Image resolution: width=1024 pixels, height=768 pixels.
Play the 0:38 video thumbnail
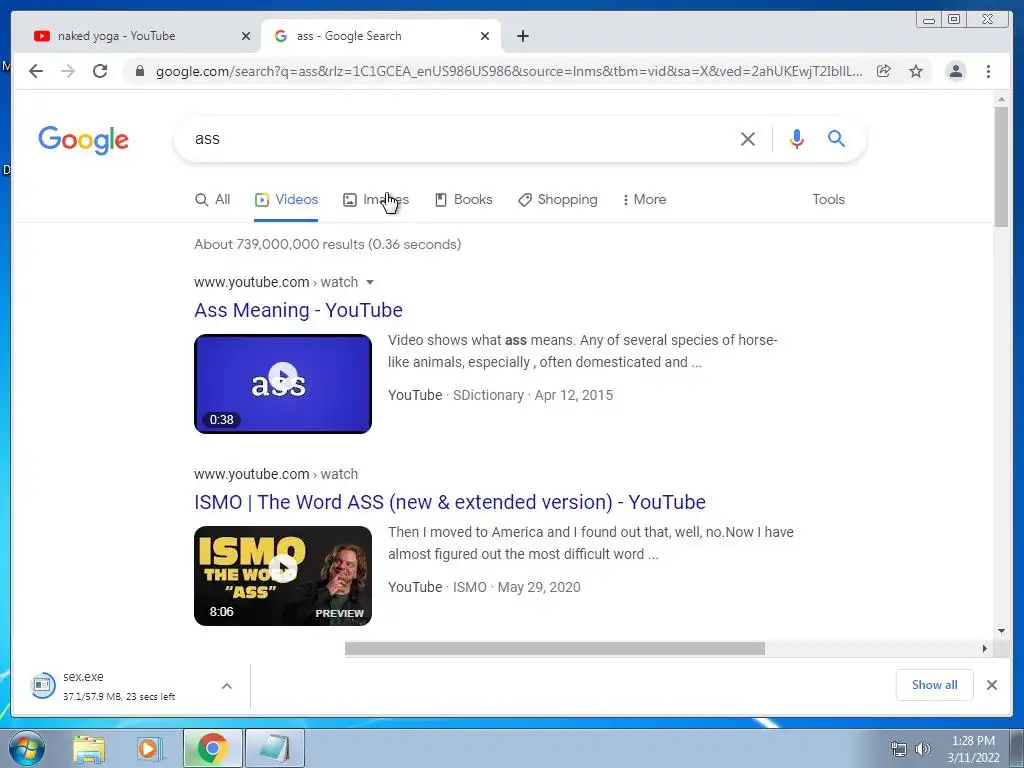pyautogui.click(x=283, y=384)
